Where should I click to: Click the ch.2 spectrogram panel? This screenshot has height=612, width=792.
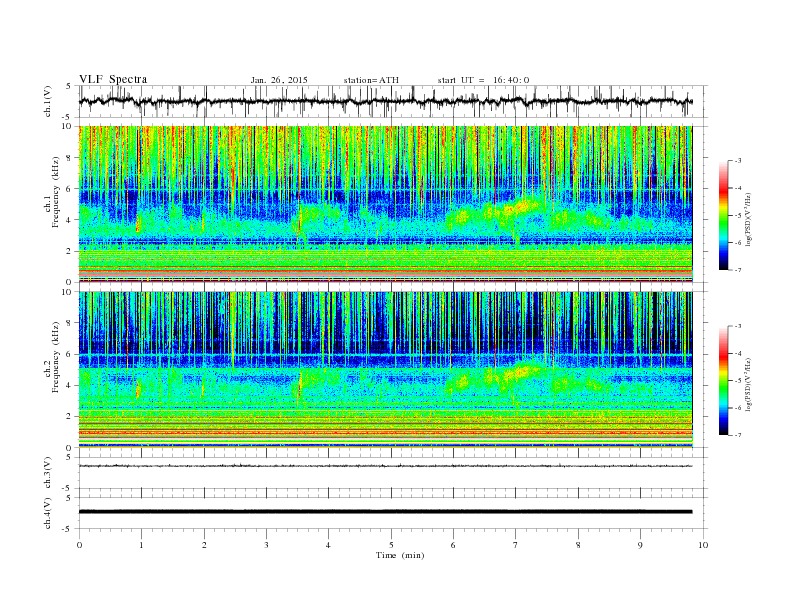coord(385,370)
